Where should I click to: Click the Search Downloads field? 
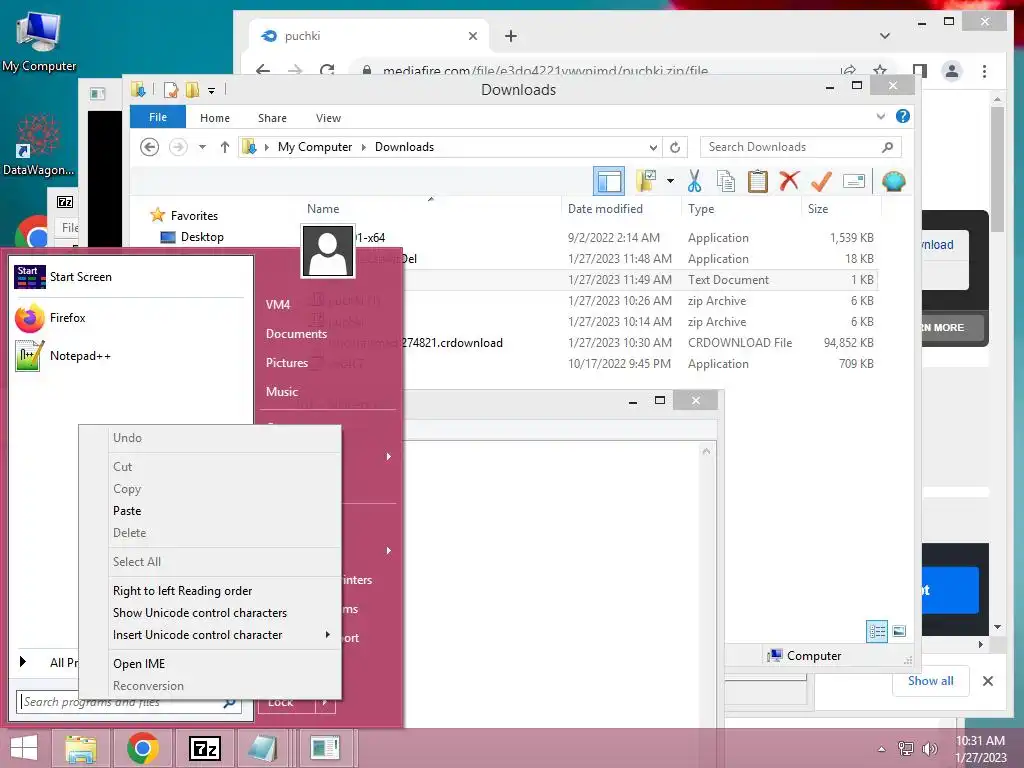click(801, 147)
